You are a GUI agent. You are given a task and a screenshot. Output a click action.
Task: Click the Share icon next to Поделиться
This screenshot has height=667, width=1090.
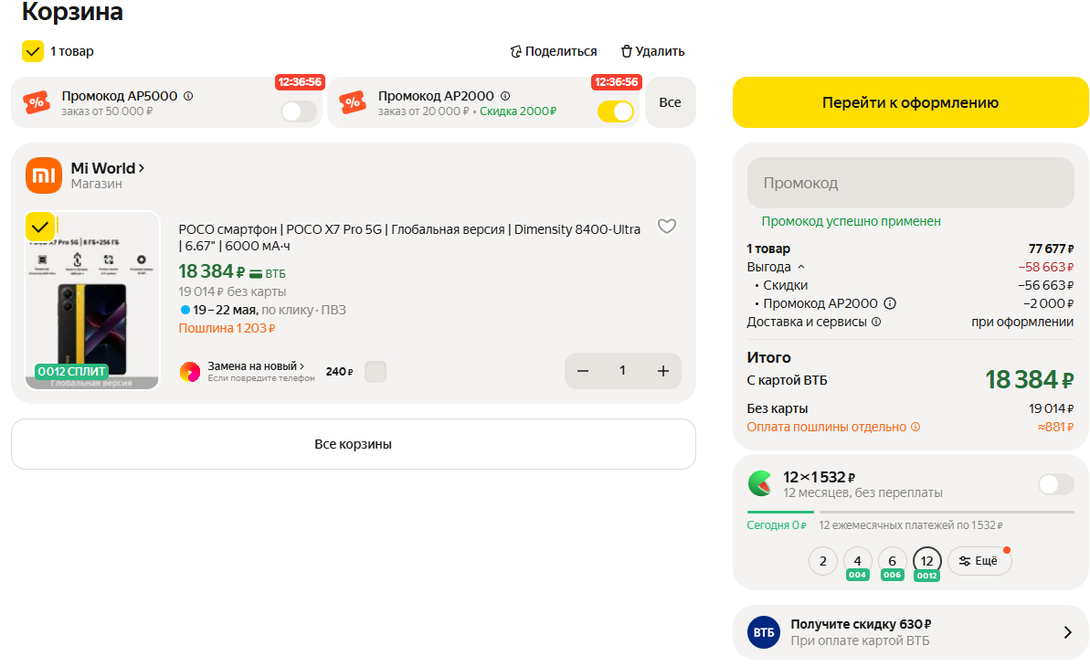tap(516, 51)
